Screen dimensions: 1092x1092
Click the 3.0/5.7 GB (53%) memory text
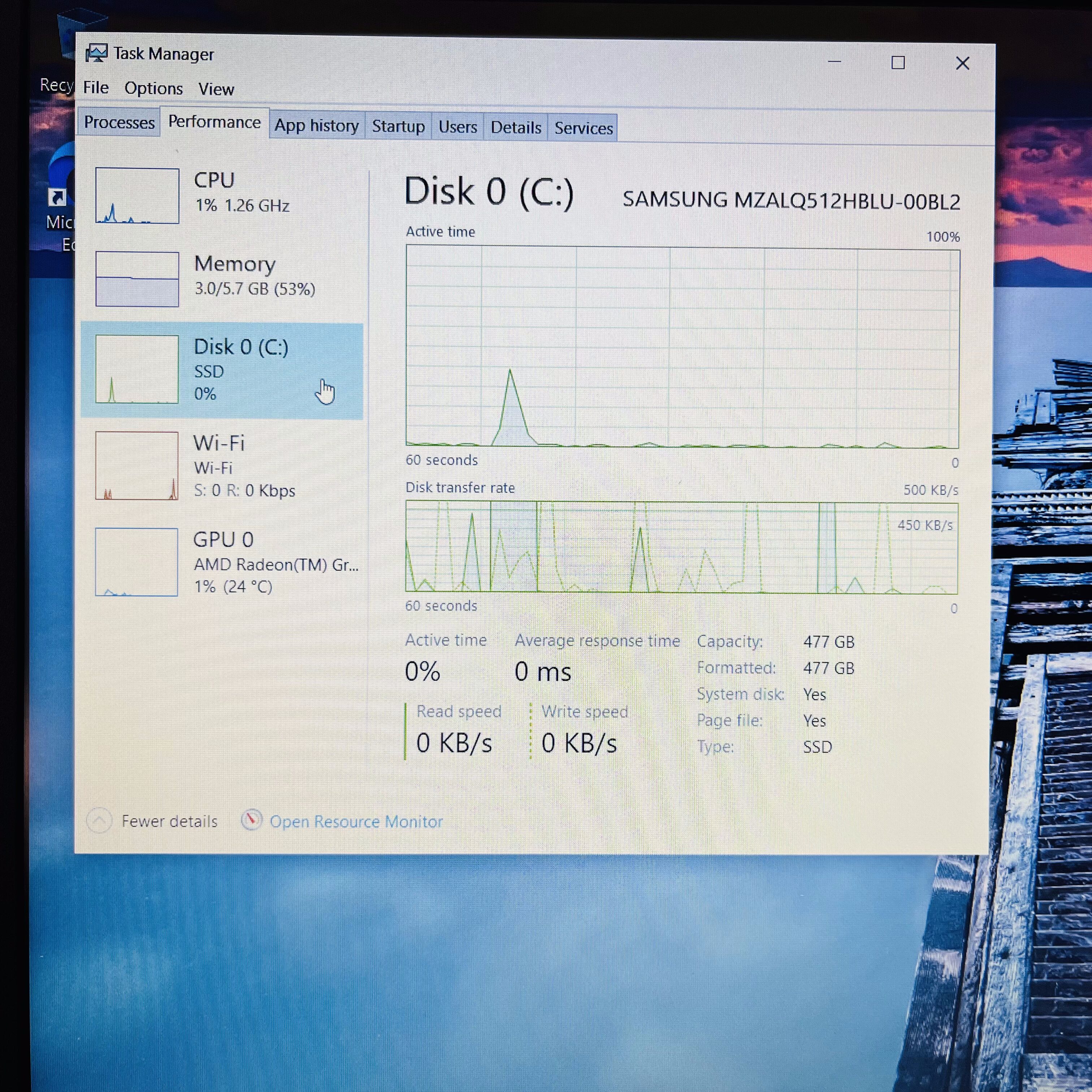click(255, 289)
